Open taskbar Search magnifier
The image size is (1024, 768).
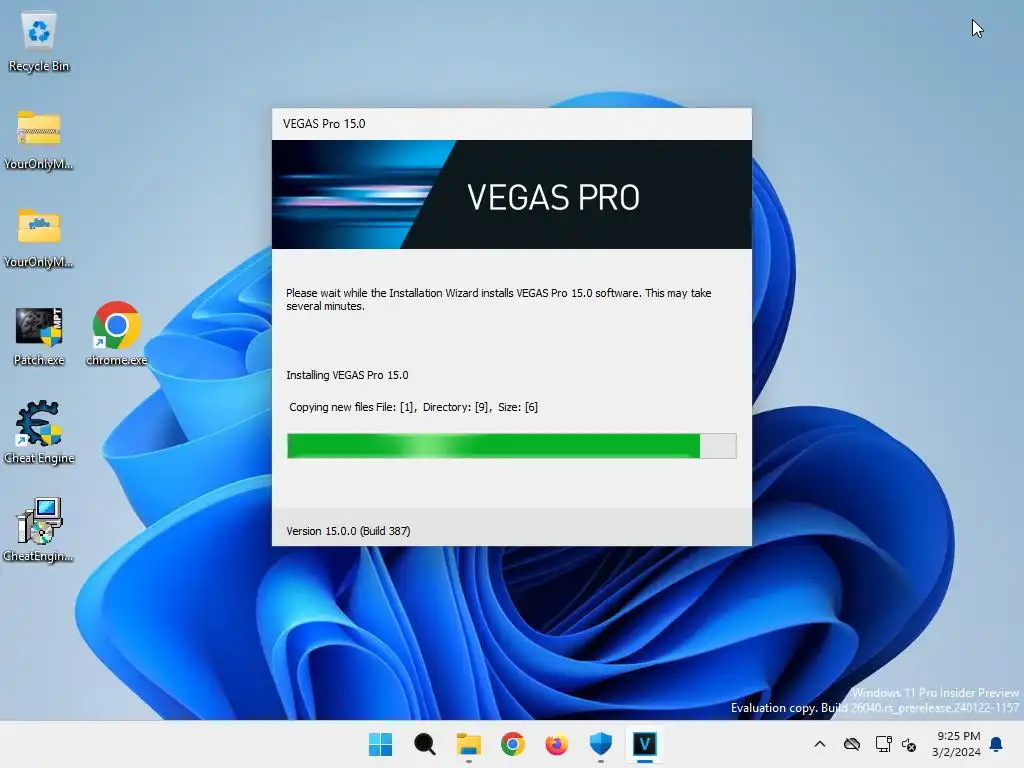(424, 744)
